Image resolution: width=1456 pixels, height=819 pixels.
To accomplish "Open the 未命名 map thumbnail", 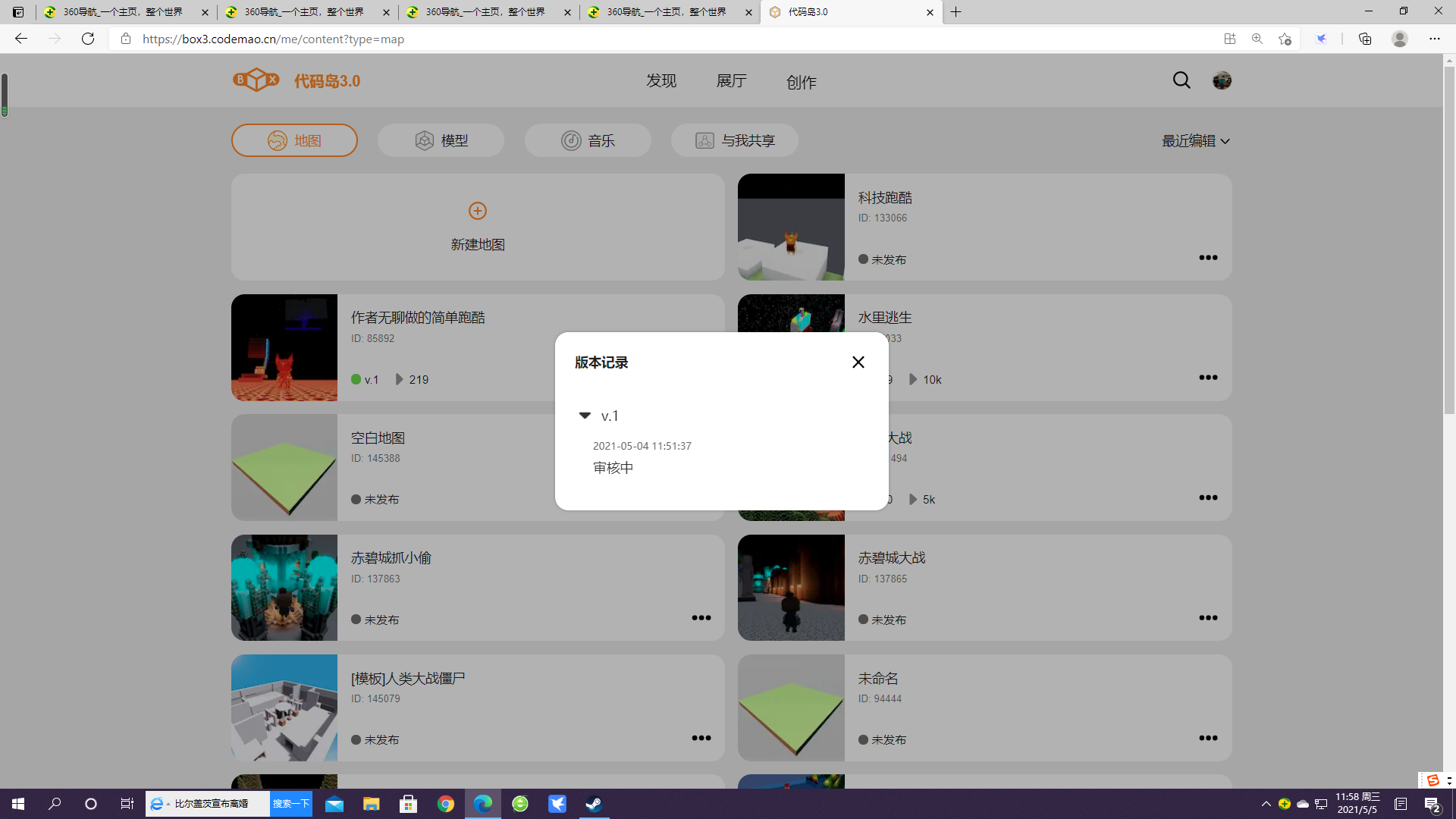I will point(791,708).
